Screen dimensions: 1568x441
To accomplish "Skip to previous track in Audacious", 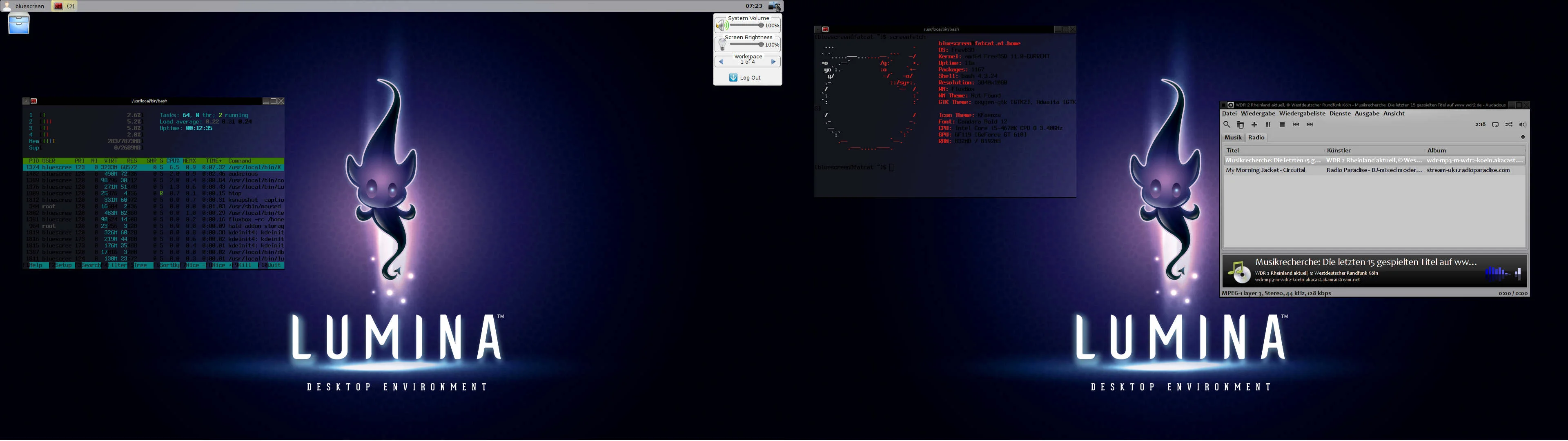I will [x=1296, y=125].
